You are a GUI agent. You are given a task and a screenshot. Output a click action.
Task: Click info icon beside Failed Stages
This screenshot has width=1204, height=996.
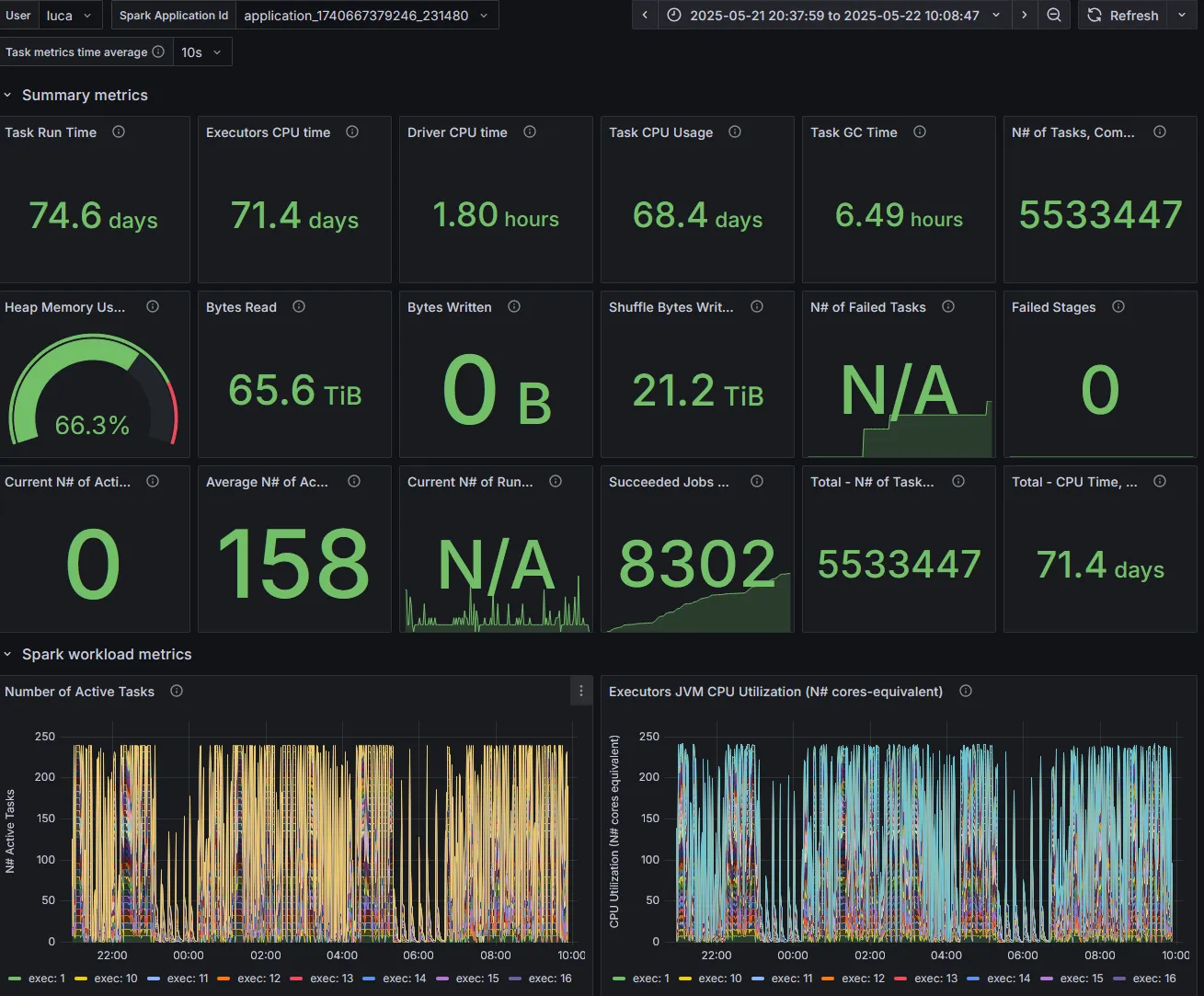coord(1118,307)
